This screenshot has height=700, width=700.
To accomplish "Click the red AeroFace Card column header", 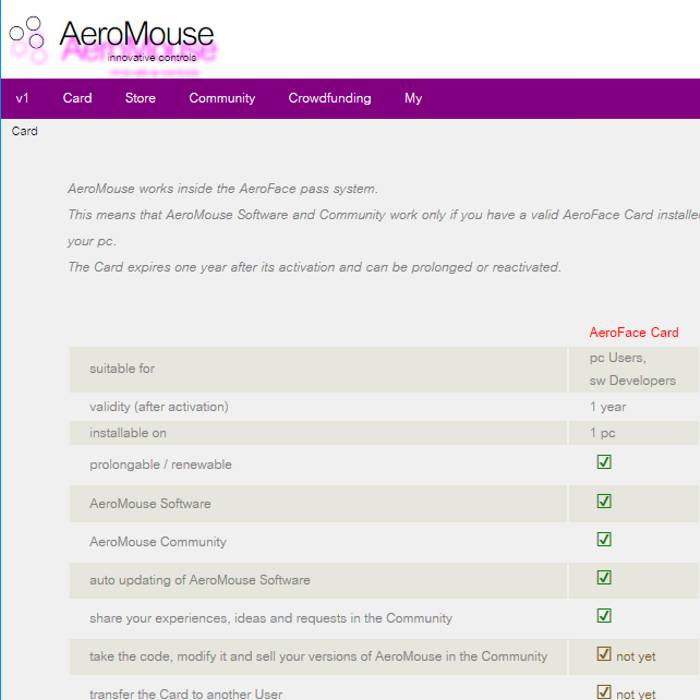I will [633, 332].
